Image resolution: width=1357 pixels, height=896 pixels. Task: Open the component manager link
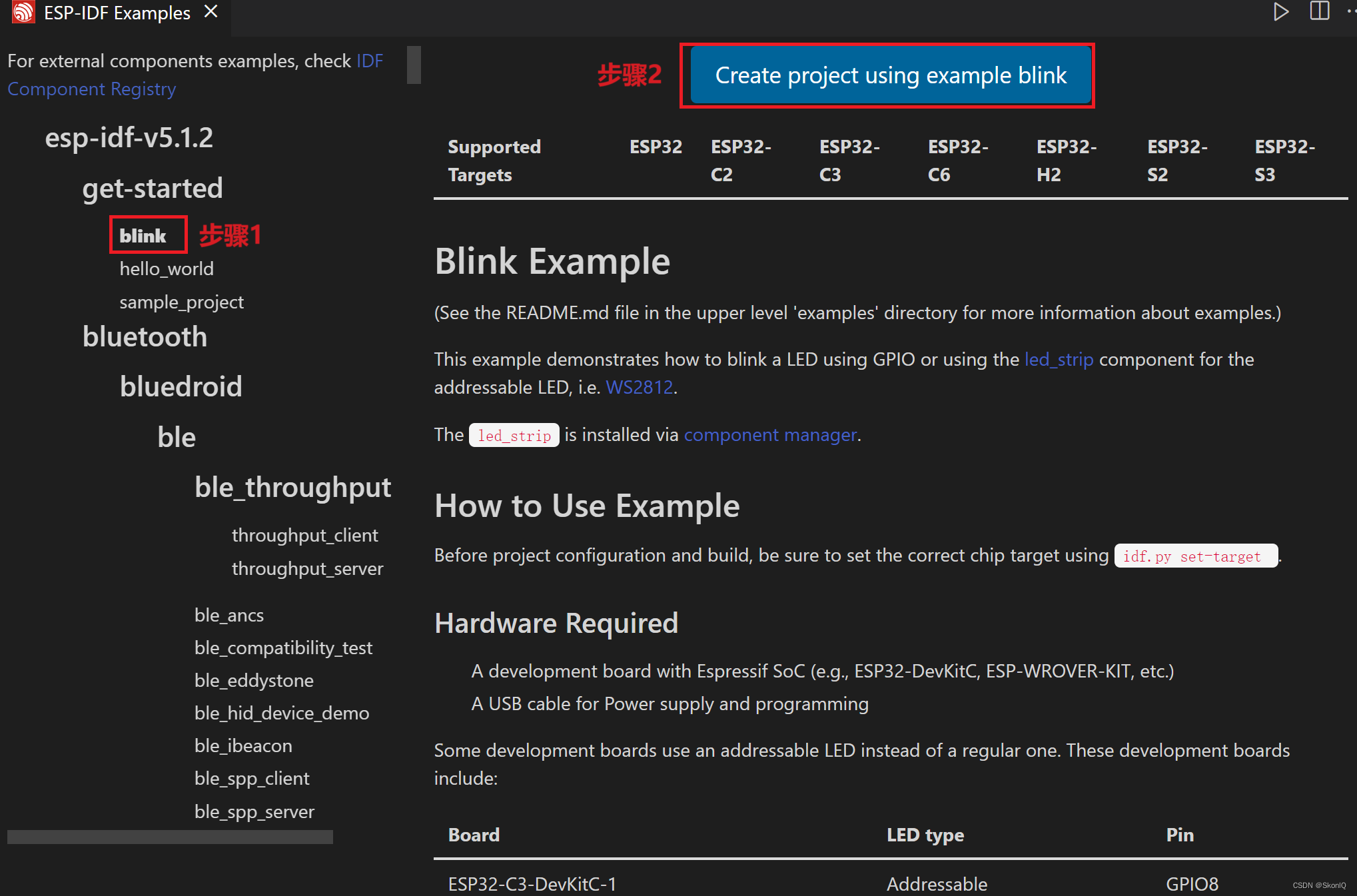(770, 434)
